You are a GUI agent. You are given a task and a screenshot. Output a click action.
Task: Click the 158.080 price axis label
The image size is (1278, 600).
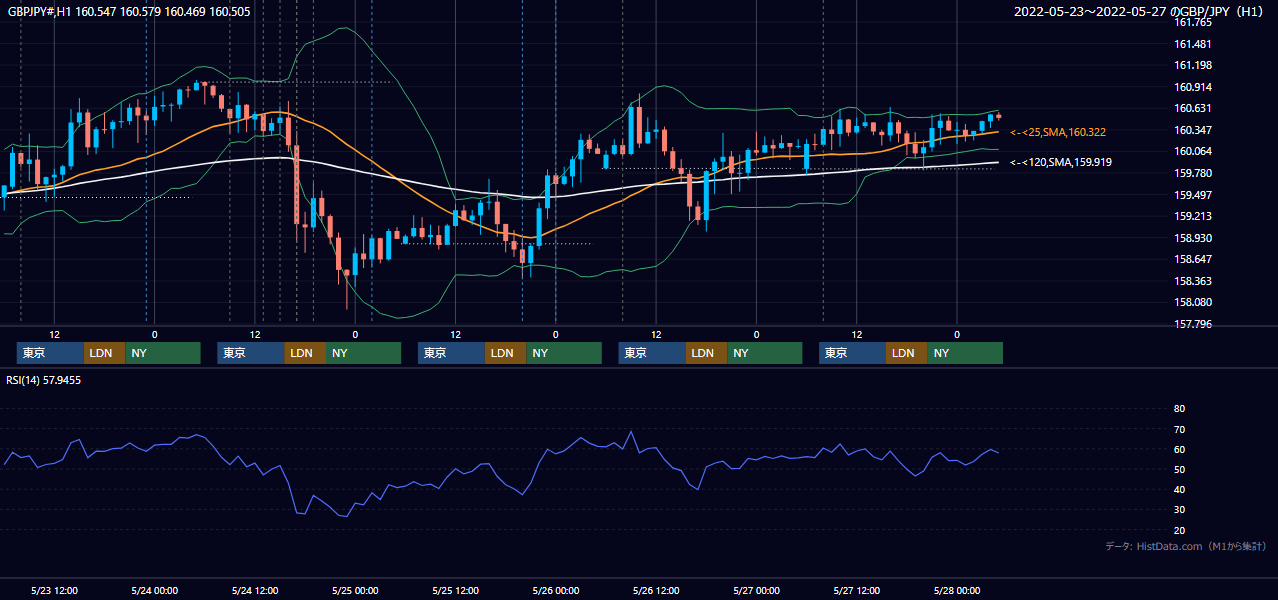[1193, 302]
